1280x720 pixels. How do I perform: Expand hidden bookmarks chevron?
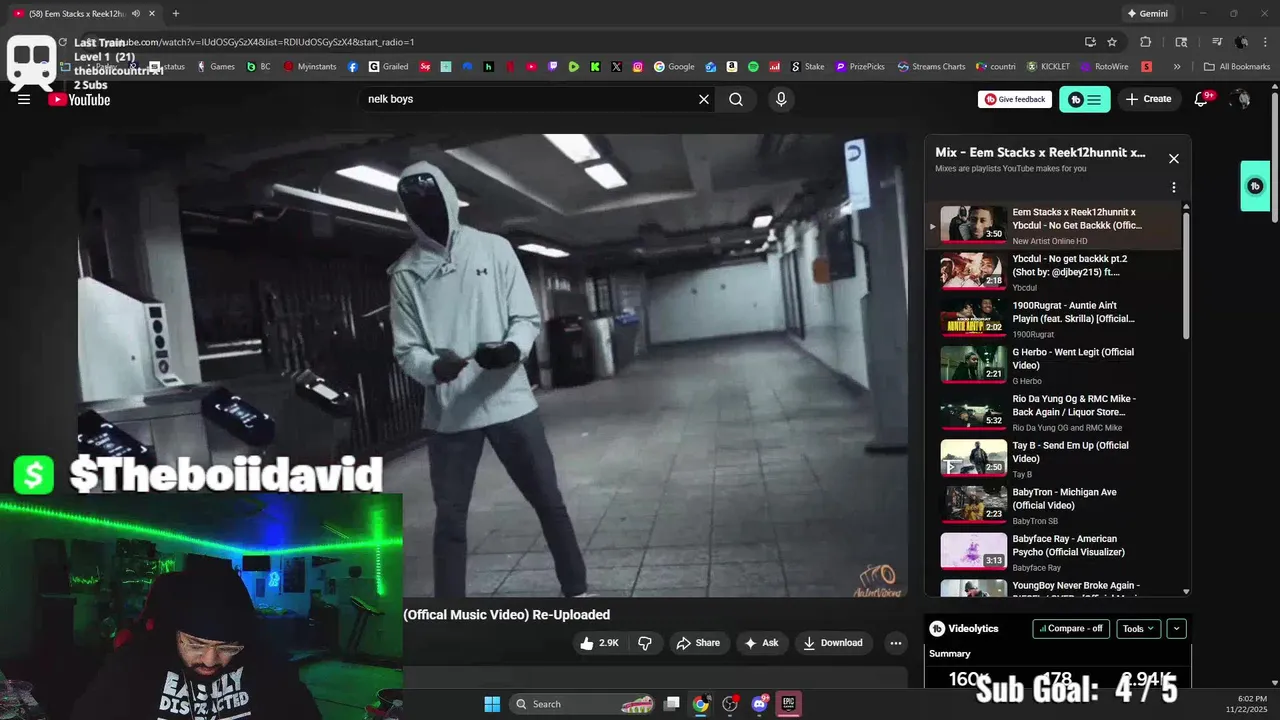tap(1177, 67)
